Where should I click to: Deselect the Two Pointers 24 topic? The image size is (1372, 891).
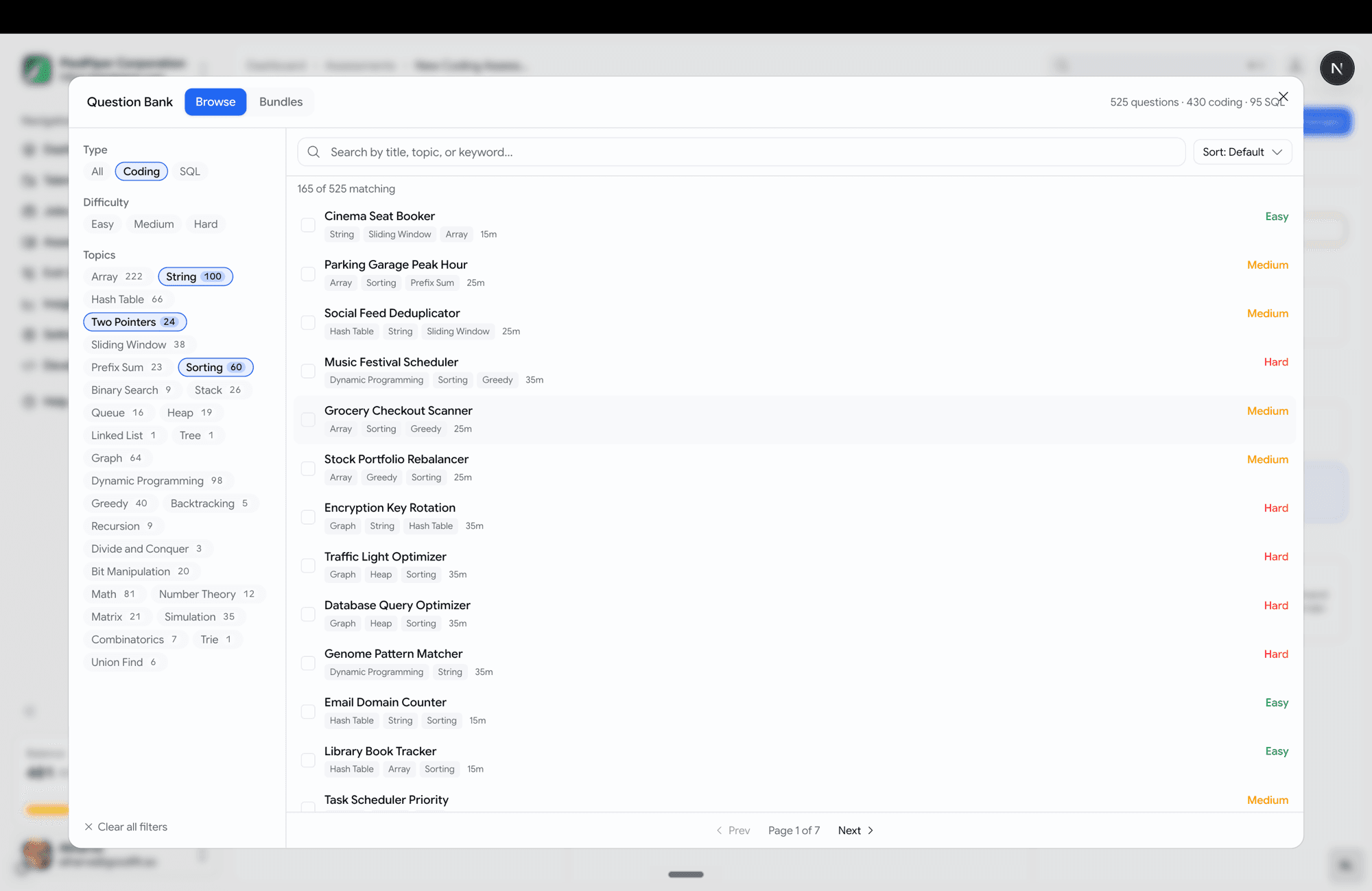click(135, 322)
